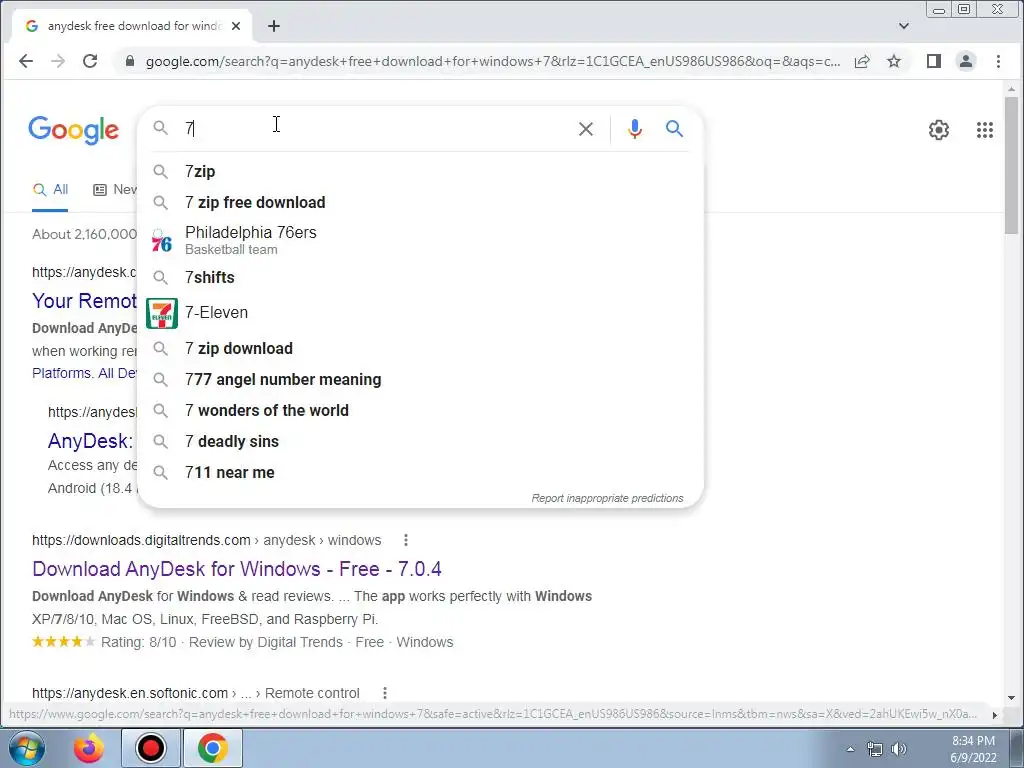Screen dimensions: 1024x768
Task: Open Chrome side panel icon
Action: tap(933, 61)
